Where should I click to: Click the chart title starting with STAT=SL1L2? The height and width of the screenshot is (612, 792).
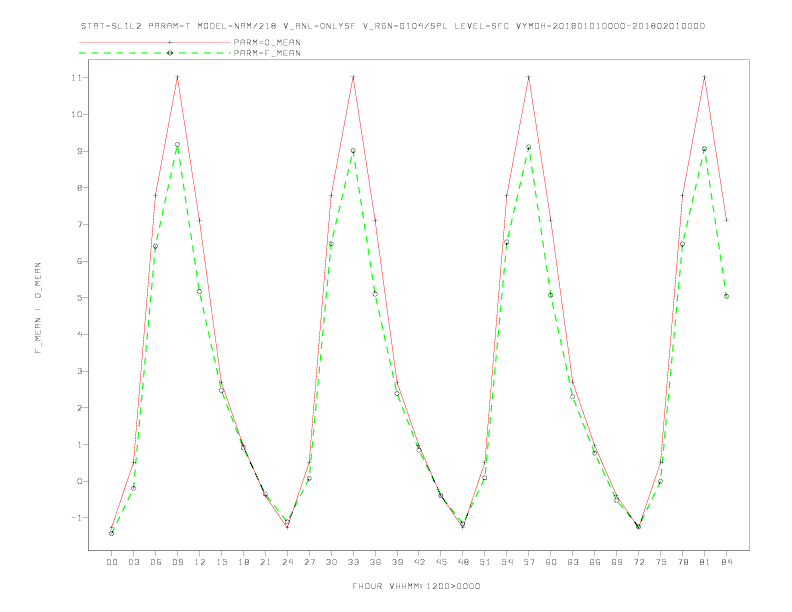393,26
